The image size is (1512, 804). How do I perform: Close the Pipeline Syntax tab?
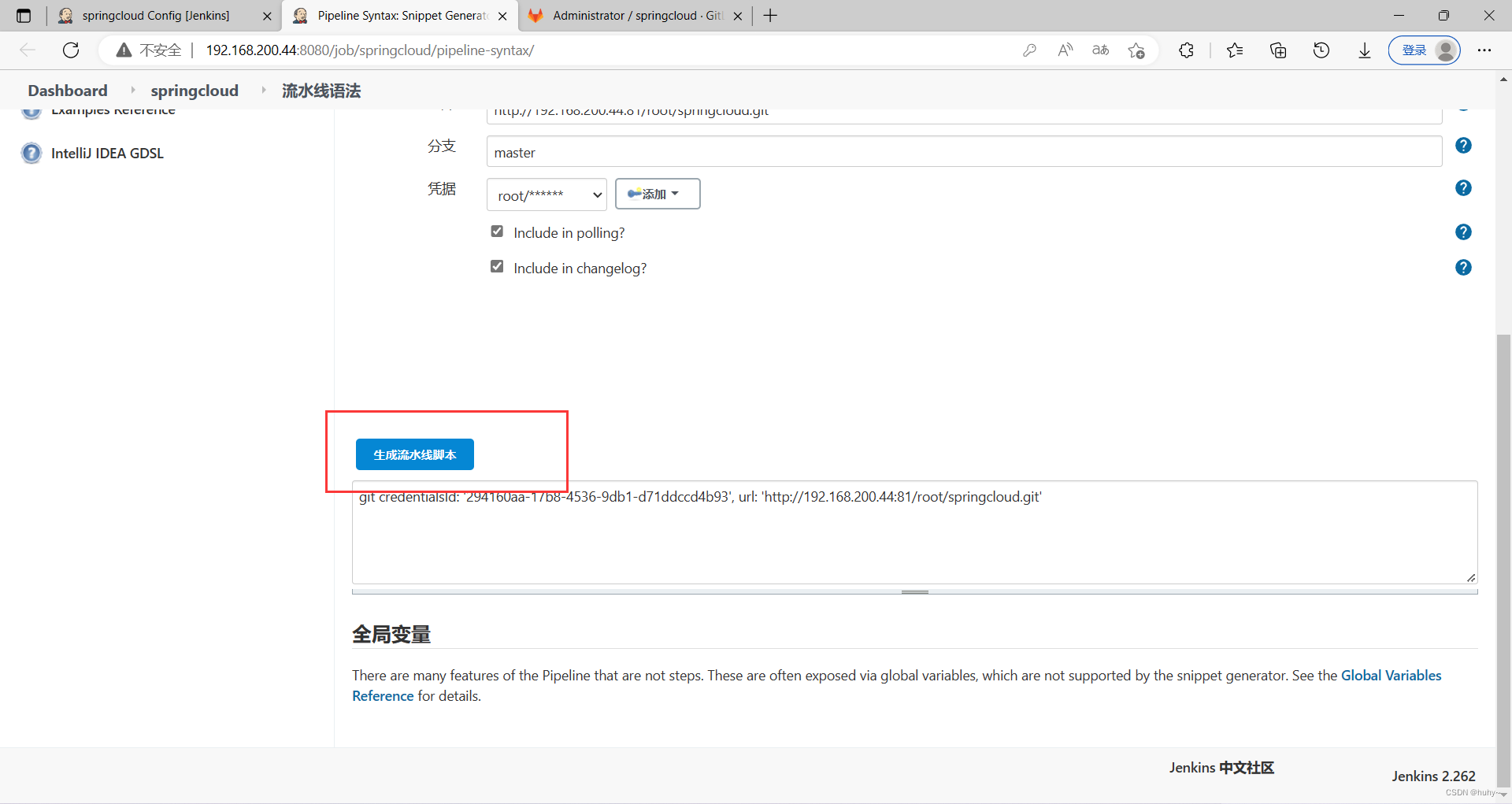click(x=502, y=16)
